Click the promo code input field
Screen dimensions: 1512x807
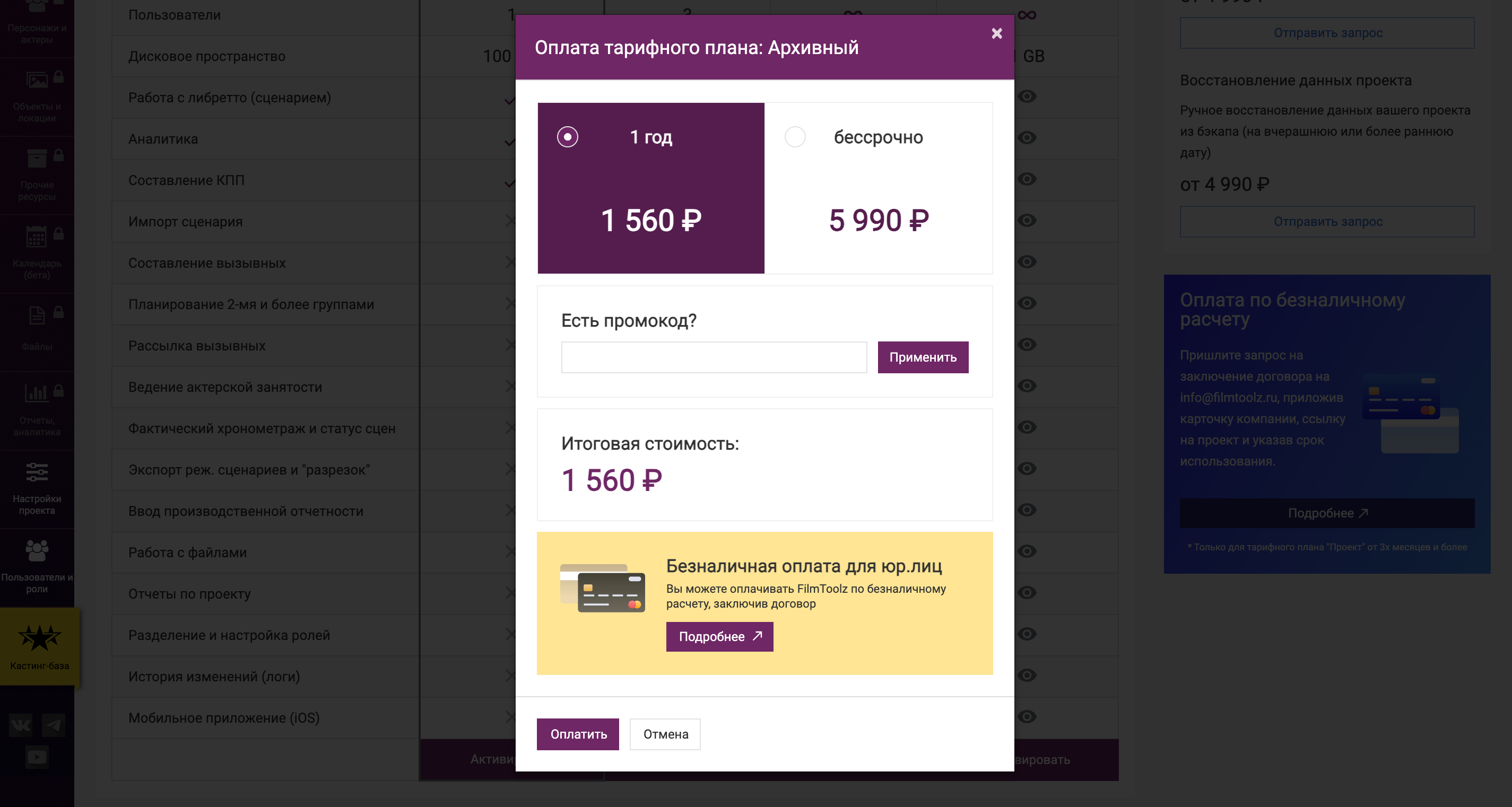[713, 357]
